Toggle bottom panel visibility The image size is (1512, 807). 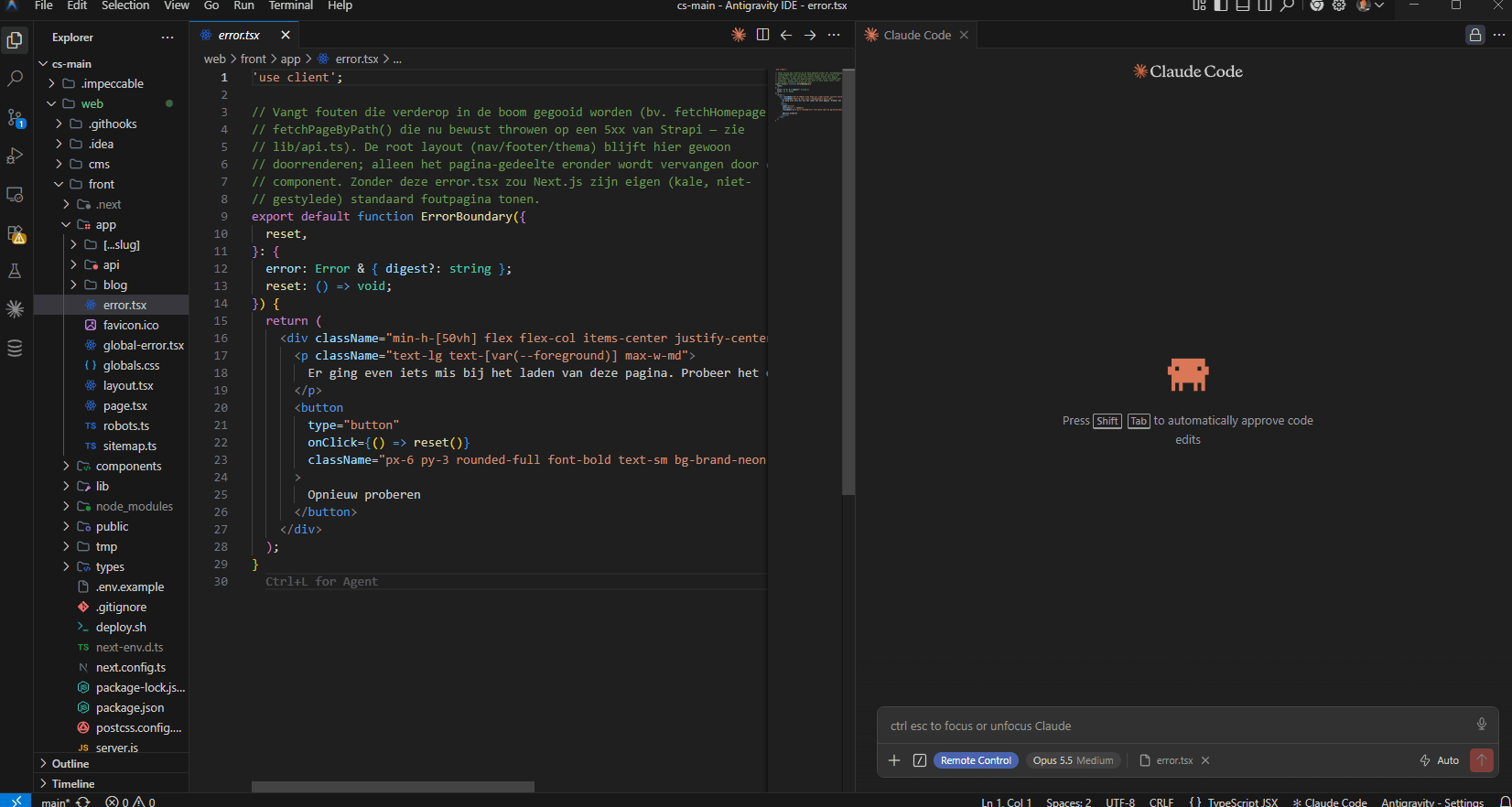(x=1243, y=5)
